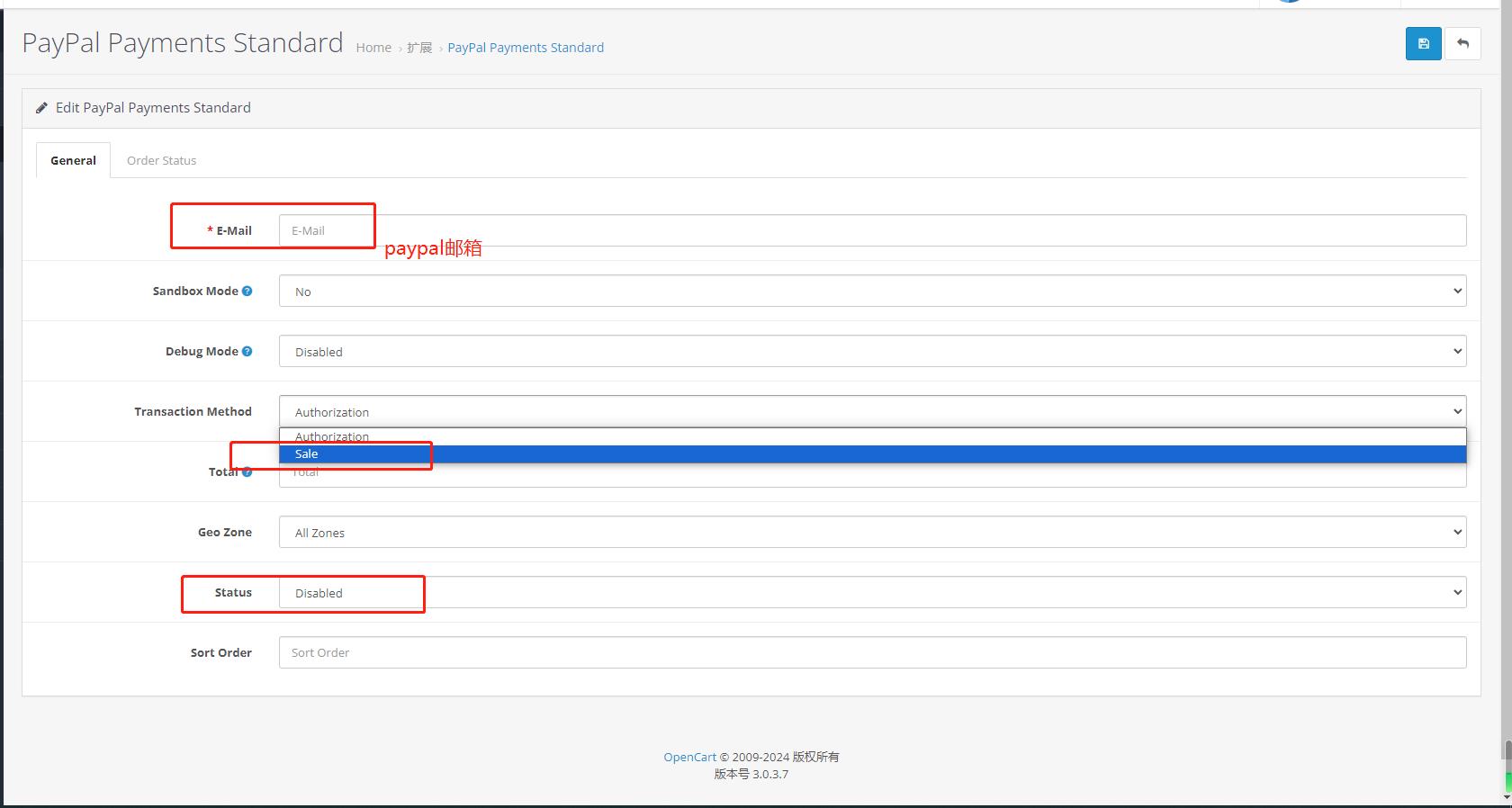The image size is (1512, 808).
Task: Click the back arrow icon button
Action: coord(1462,44)
